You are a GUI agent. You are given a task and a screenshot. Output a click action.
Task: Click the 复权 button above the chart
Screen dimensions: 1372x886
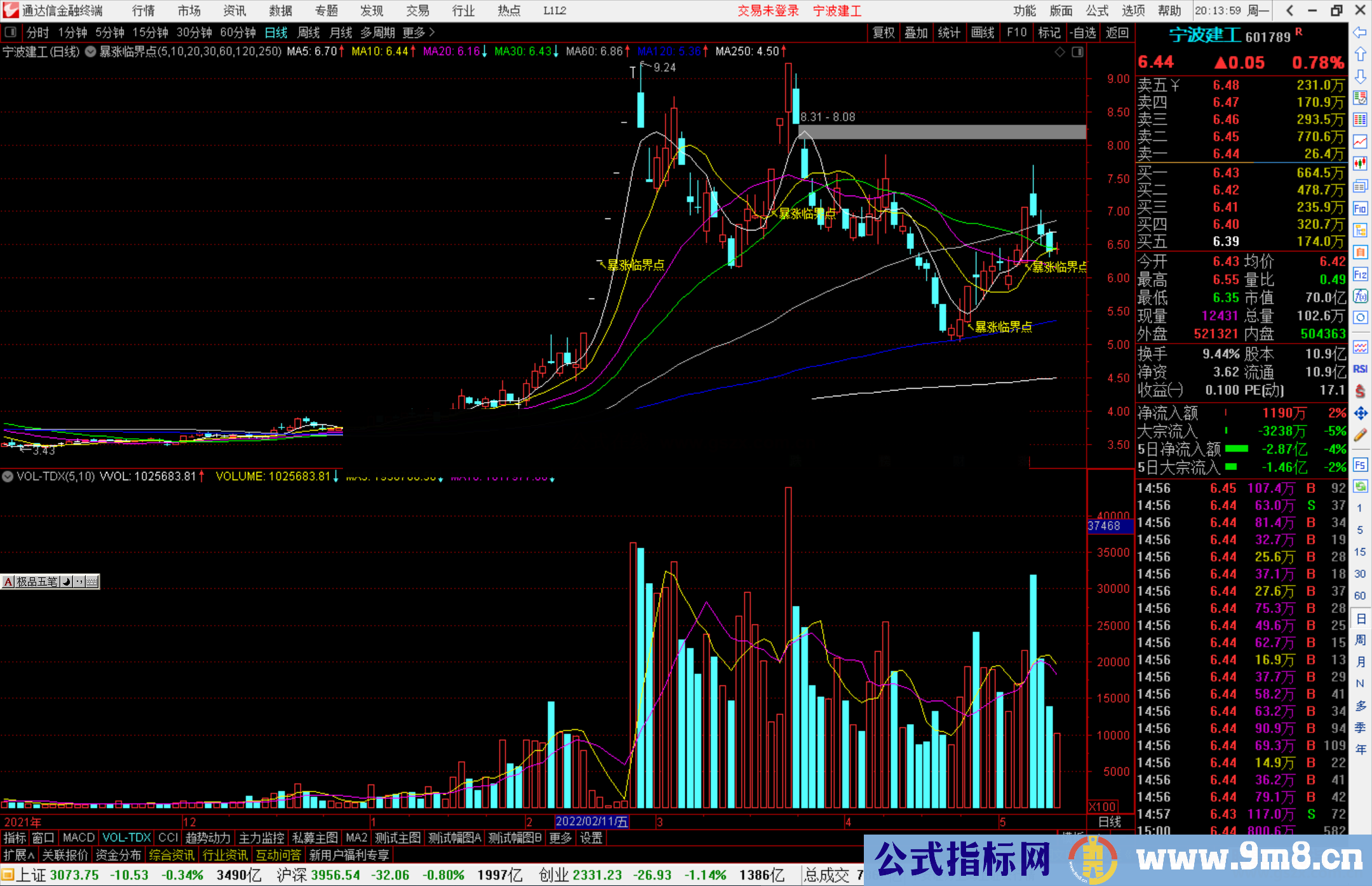(884, 32)
